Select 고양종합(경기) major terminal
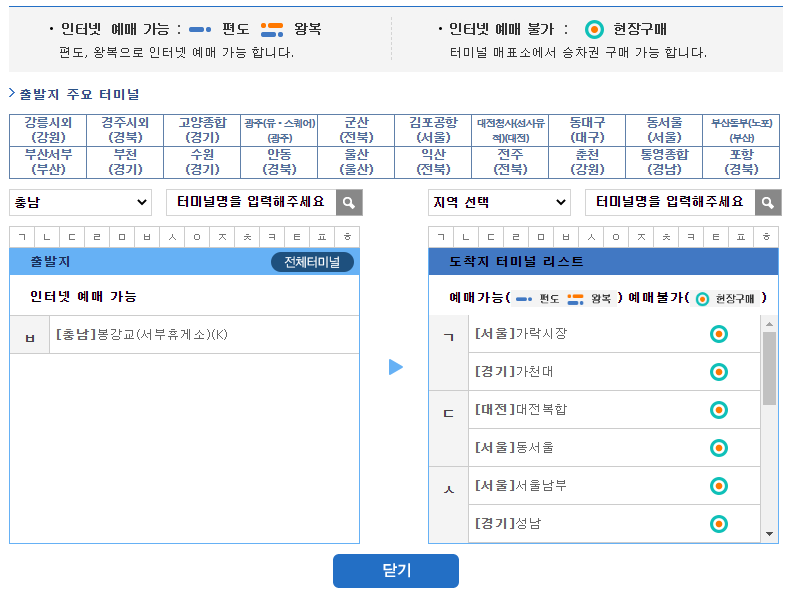 coord(202,130)
